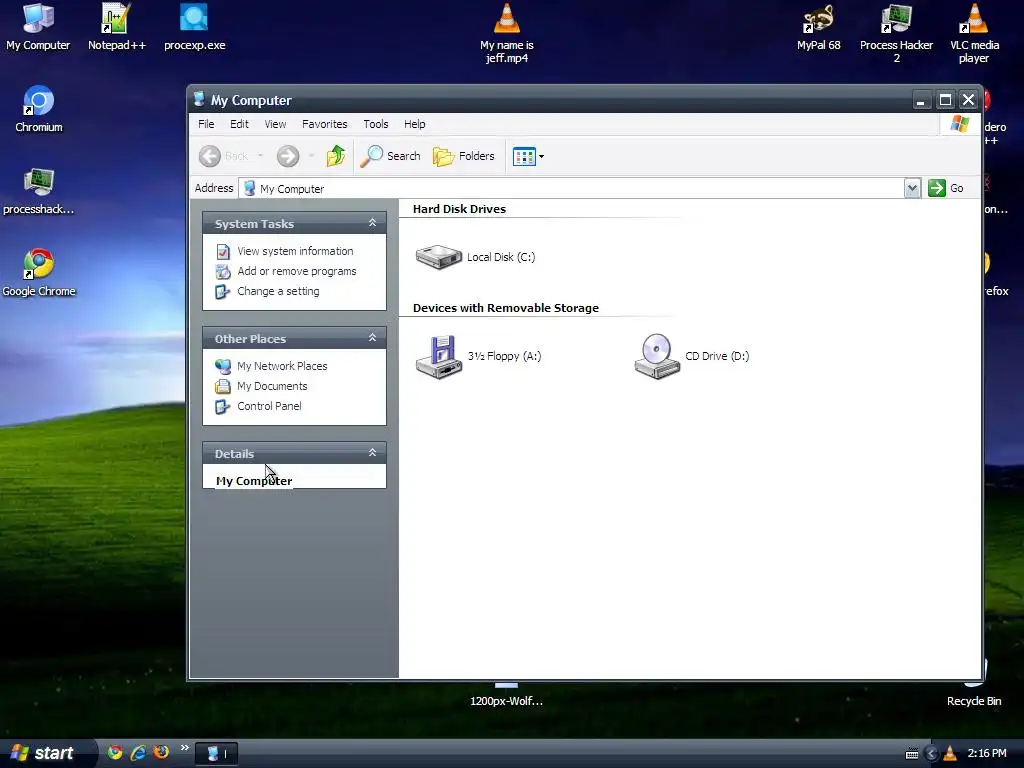Click the Address bar field showing My Computer
1024x768 pixels.
pyautogui.click(x=571, y=188)
